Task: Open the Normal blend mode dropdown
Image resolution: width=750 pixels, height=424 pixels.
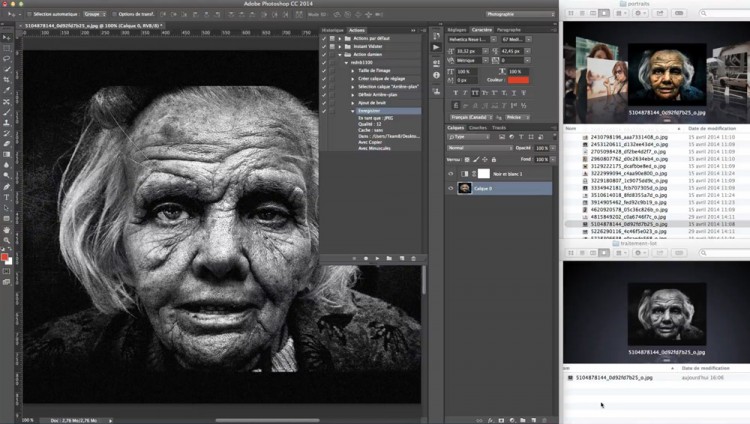Action: (480, 147)
